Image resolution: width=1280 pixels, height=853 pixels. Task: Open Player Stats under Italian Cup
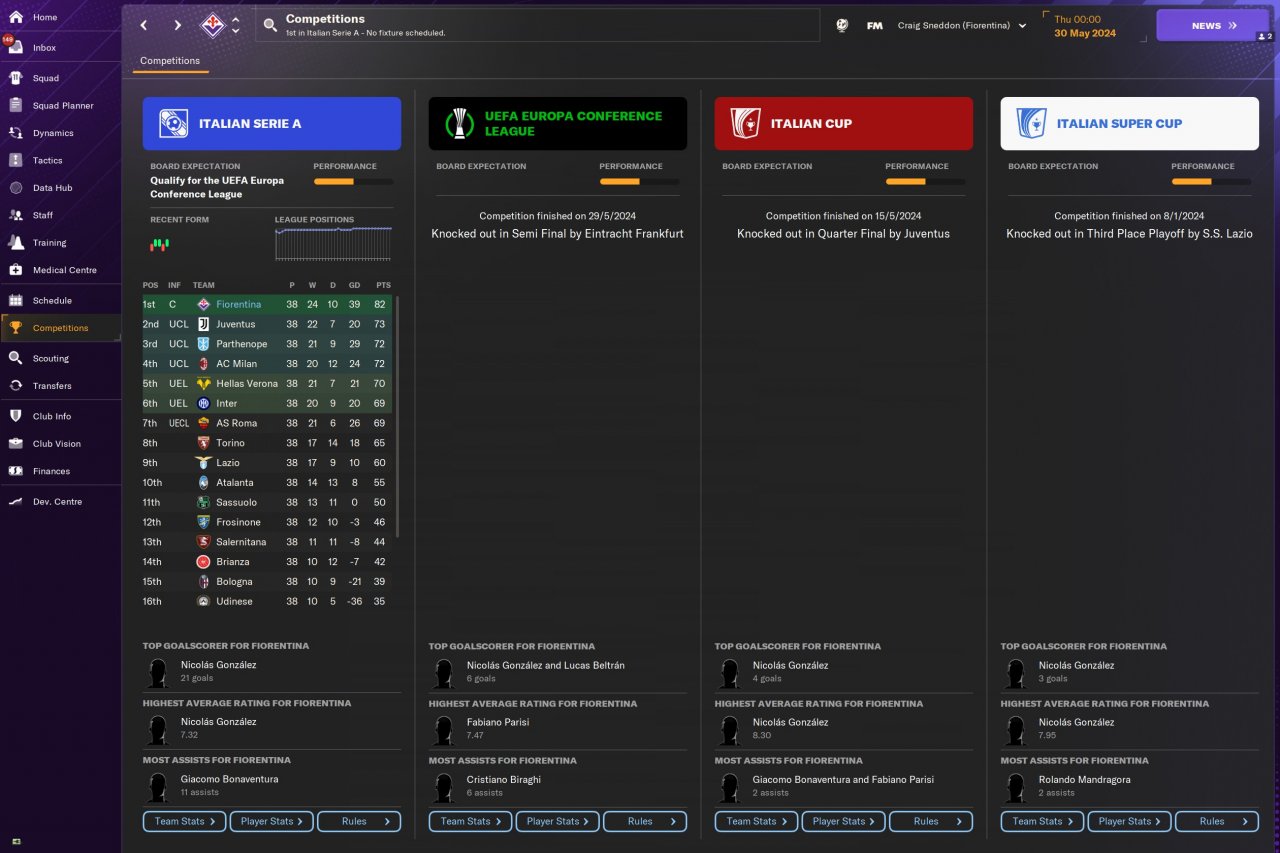(x=844, y=822)
